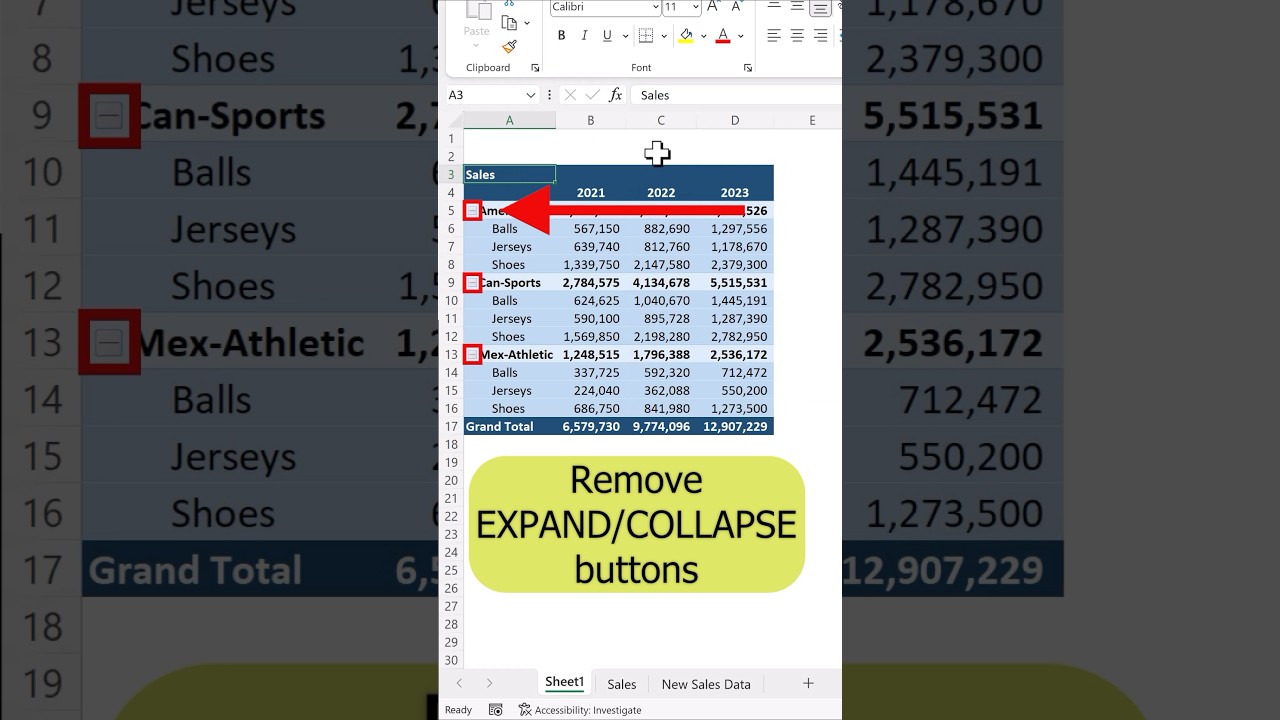
Task: Apply the Borders button
Action: (x=646, y=36)
